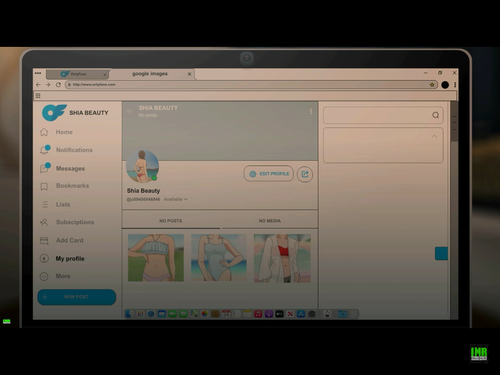Image resolution: width=500 pixels, height=375 pixels.
Task: Select the NO MEDIA tab
Action: coord(270,221)
